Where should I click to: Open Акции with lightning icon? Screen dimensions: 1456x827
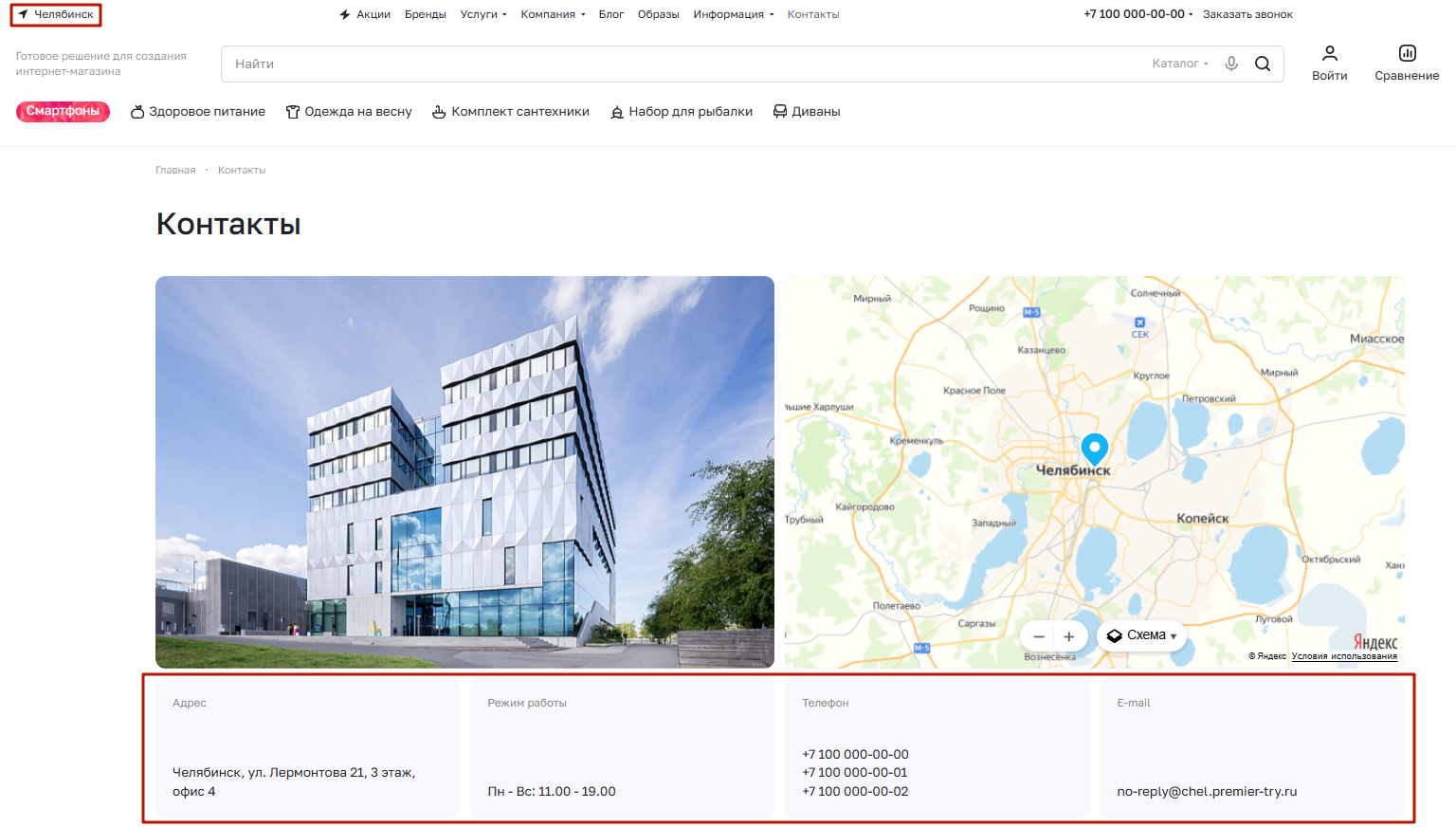[365, 14]
